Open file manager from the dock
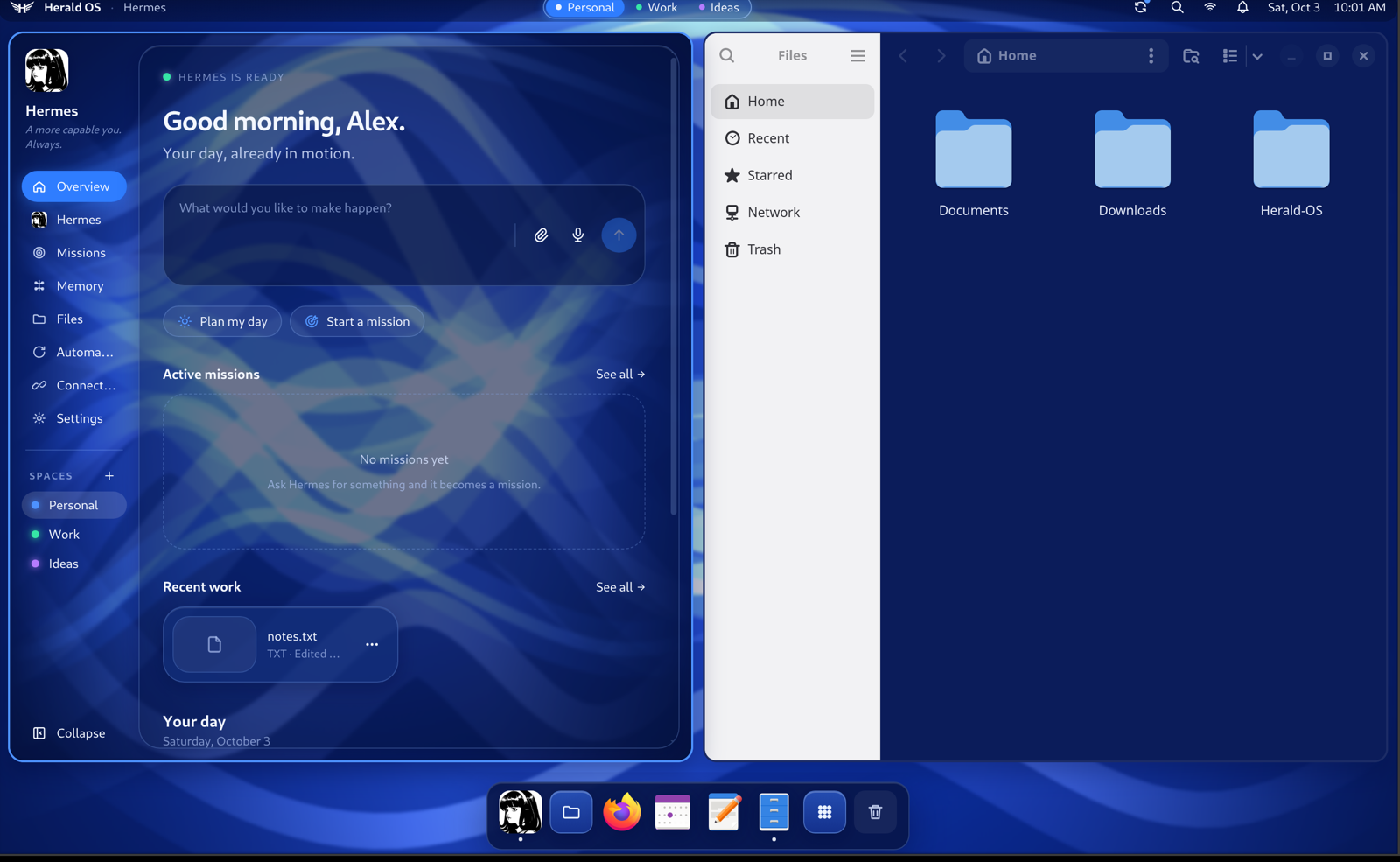1400x862 pixels. click(571, 812)
